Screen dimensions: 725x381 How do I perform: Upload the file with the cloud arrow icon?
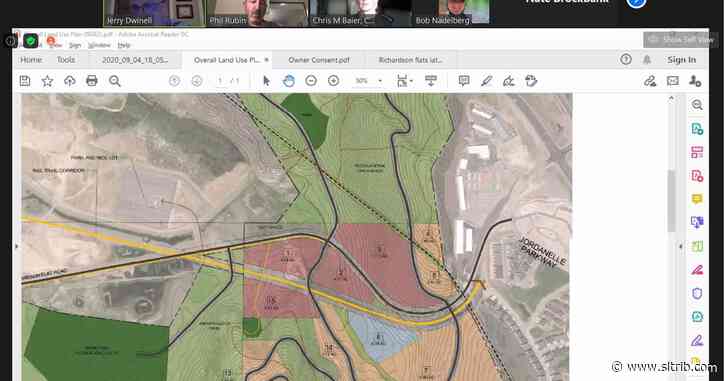pyautogui.click(x=69, y=81)
